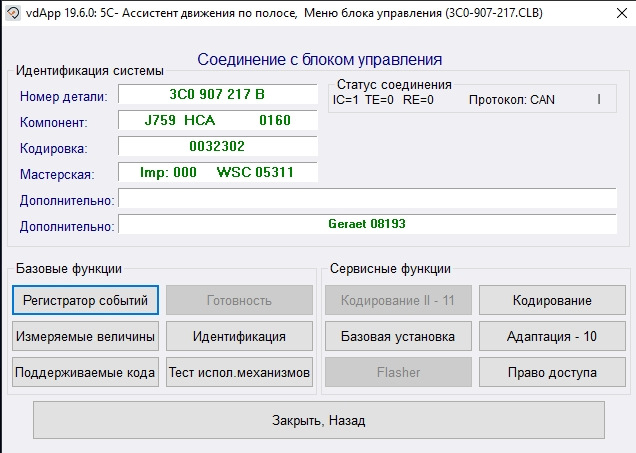Click the disabled Готовность button

point(239,300)
